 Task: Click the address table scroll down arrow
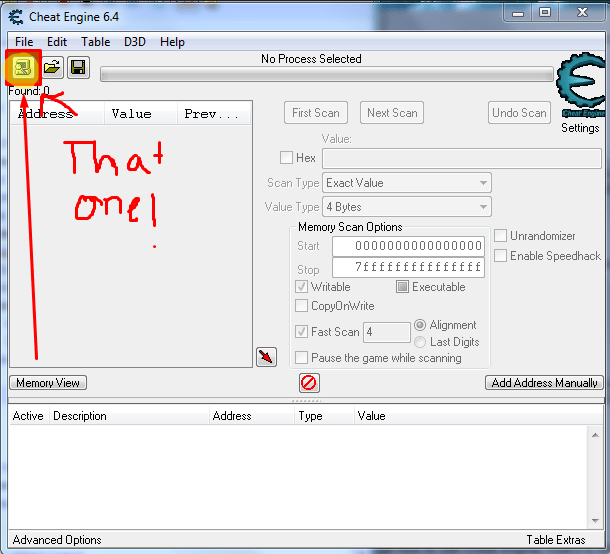coord(595,521)
